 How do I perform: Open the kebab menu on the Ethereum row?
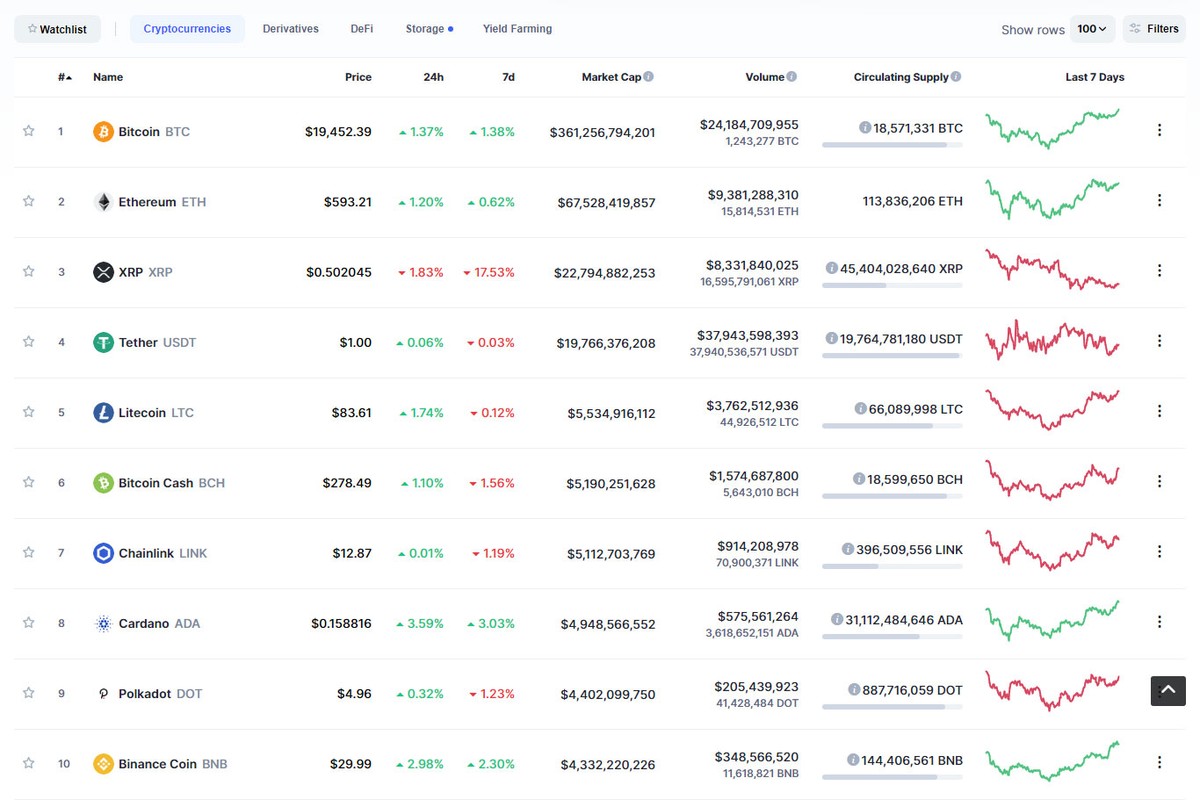pyautogui.click(x=1159, y=200)
